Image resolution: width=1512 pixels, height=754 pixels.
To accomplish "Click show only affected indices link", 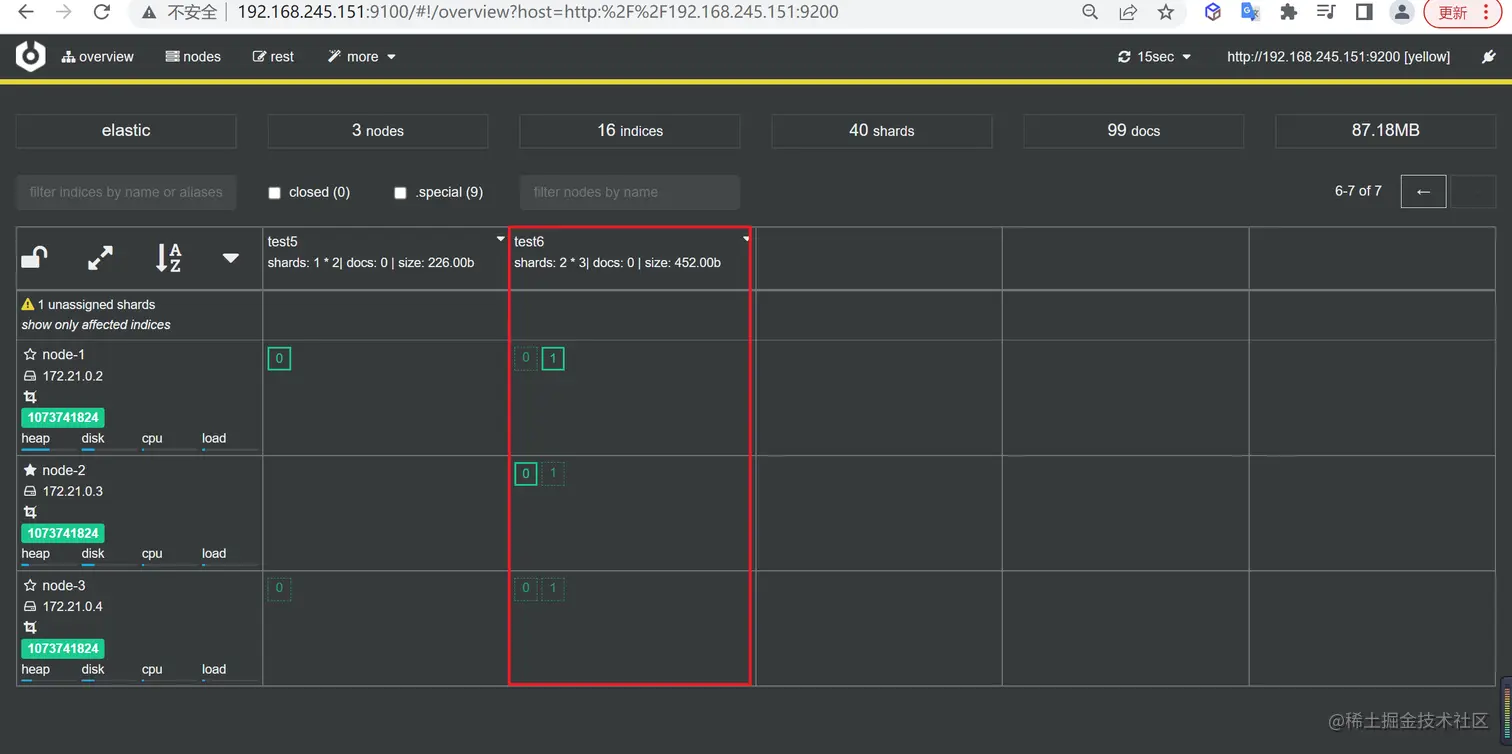I will [x=96, y=325].
